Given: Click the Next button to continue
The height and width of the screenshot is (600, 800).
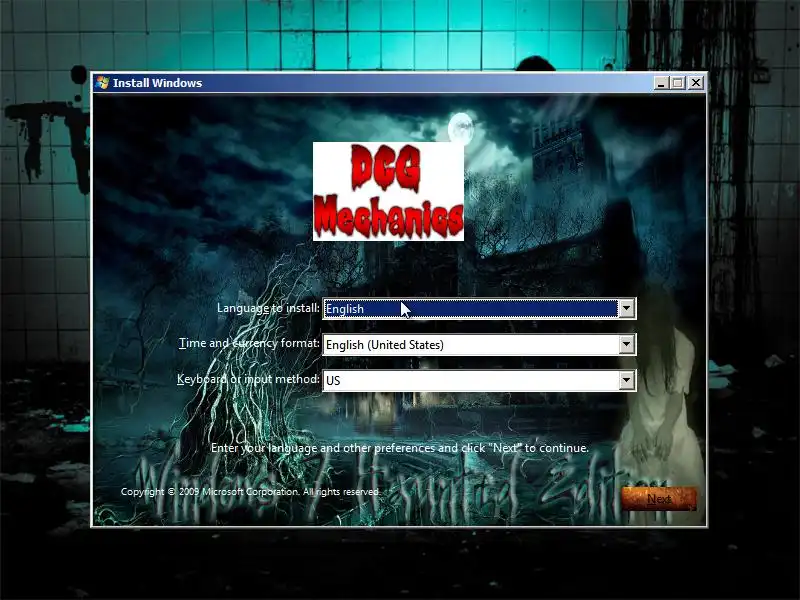Looking at the screenshot, I should pyautogui.click(x=659, y=498).
